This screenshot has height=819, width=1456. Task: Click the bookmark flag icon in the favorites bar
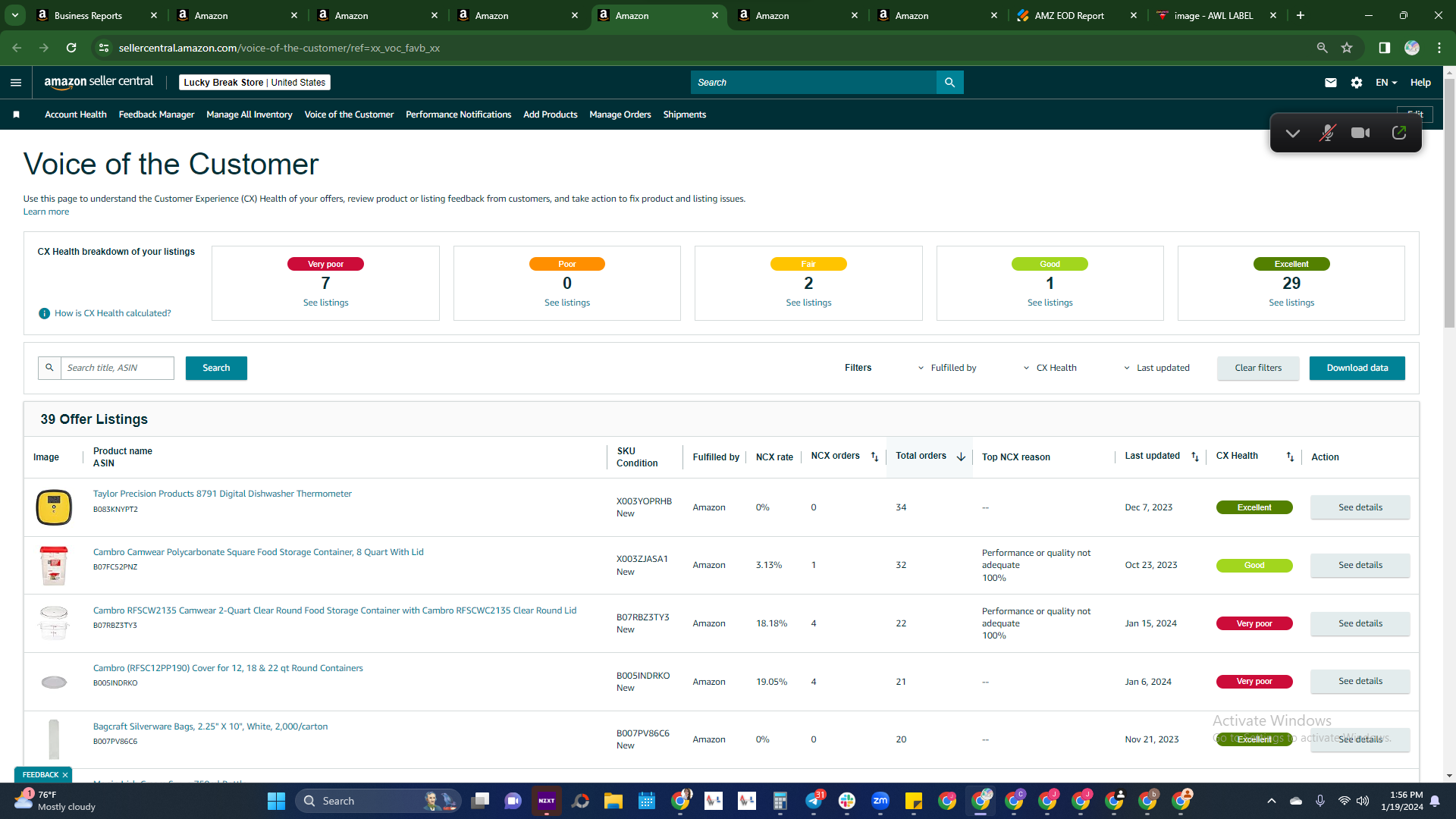point(16,115)
